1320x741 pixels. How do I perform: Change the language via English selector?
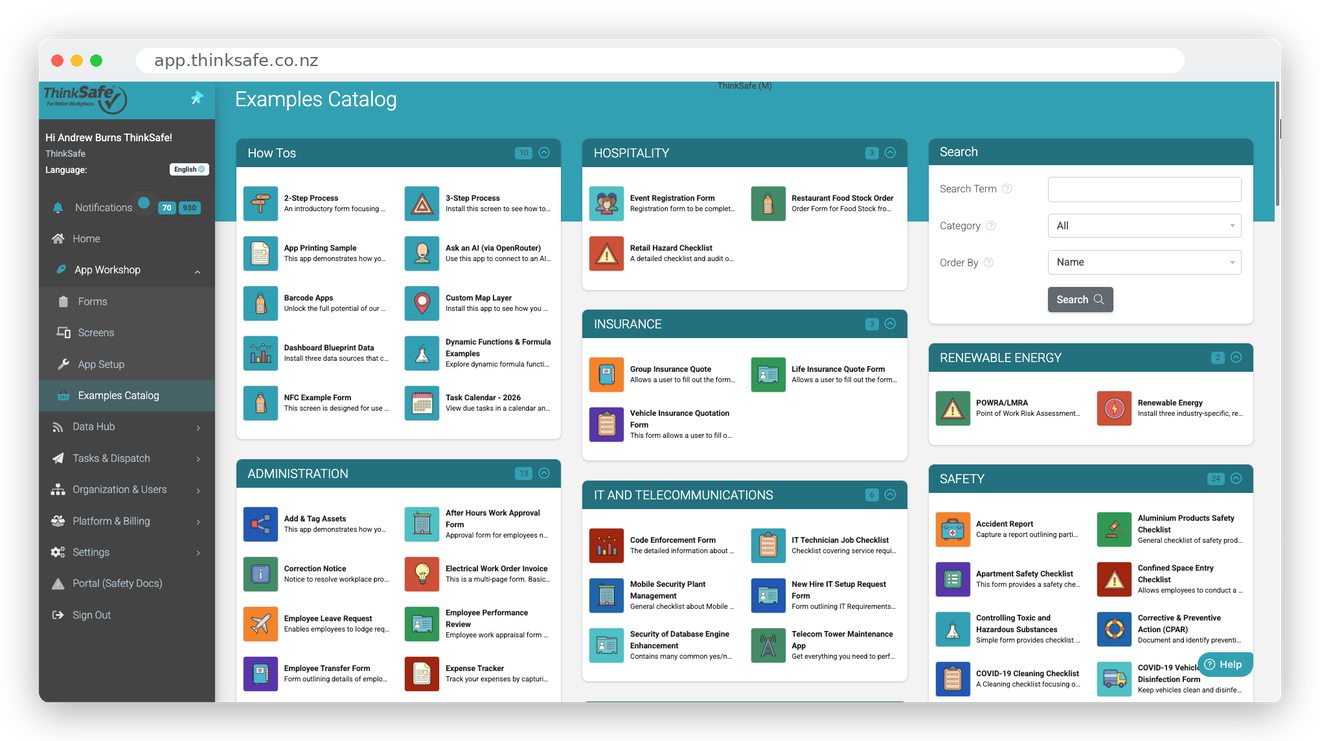(x=189, y=170)
